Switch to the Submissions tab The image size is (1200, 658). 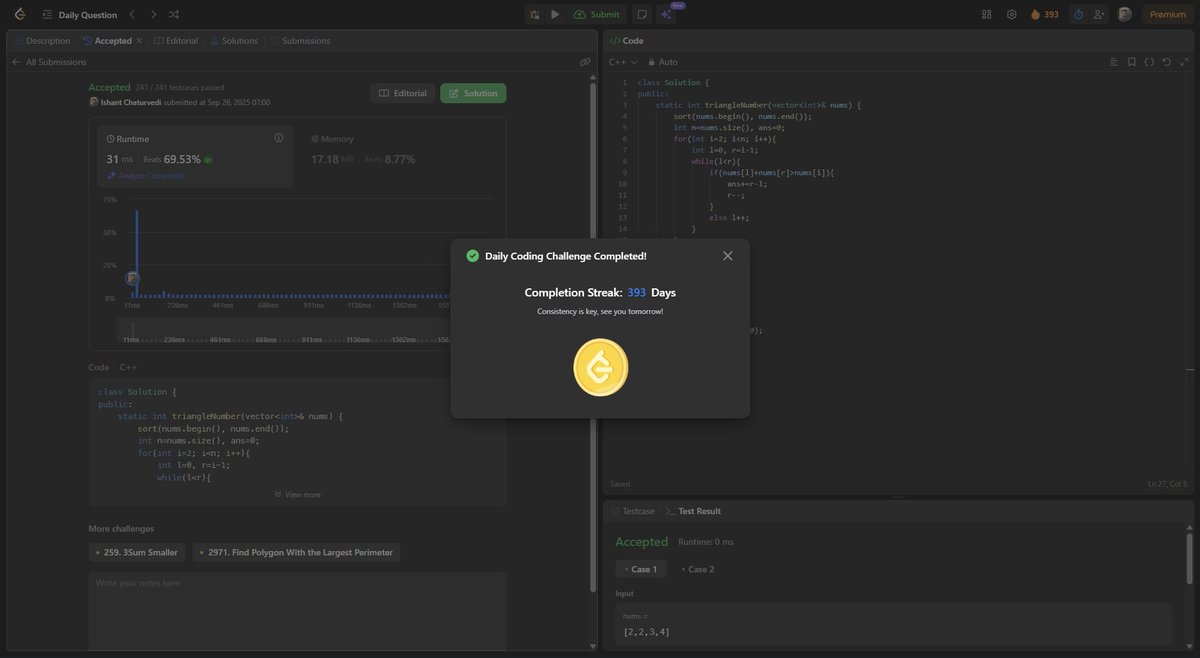pos(300,41)
